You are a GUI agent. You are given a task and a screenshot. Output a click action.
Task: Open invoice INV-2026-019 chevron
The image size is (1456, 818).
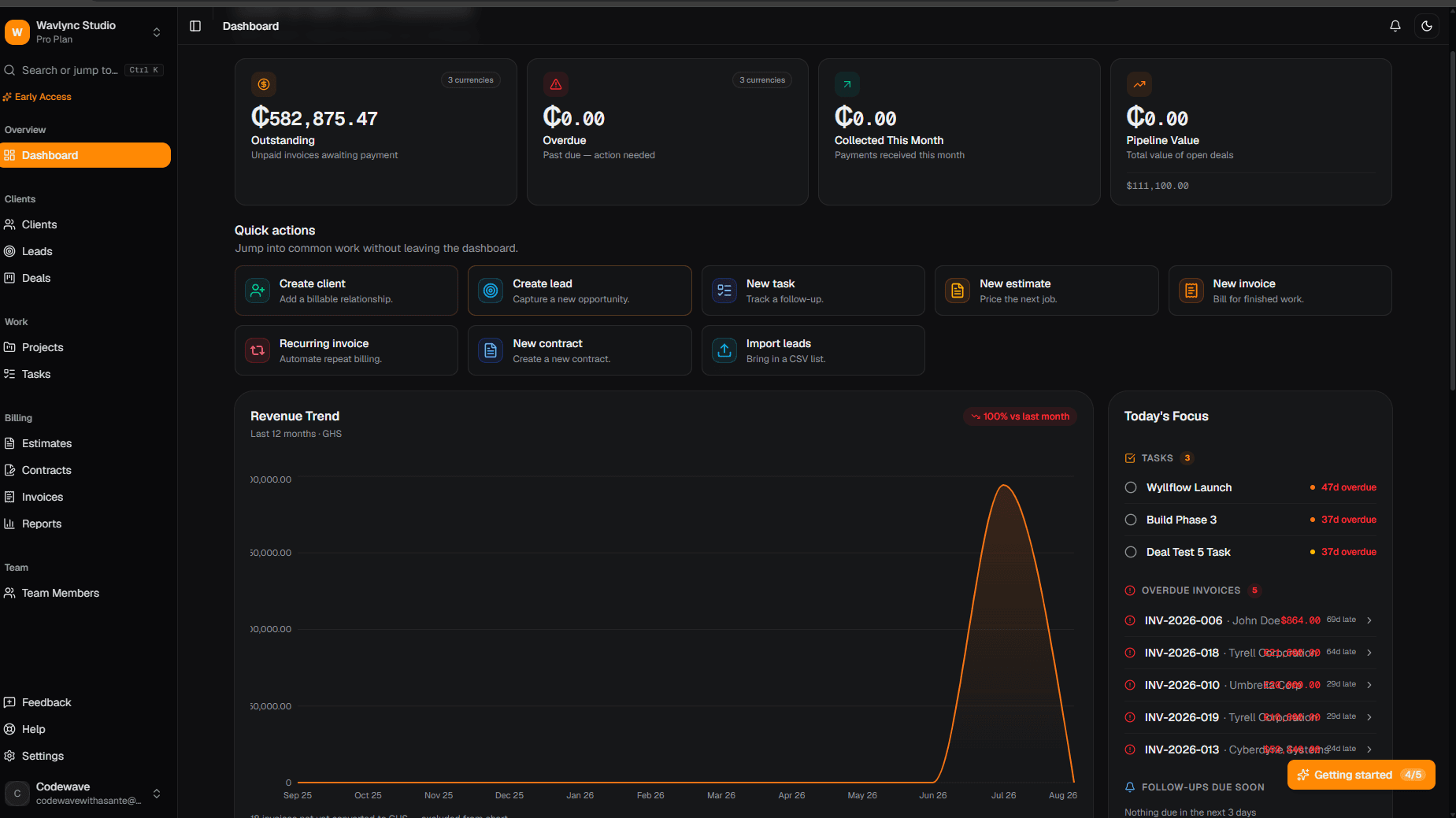tap(1370, 717)
